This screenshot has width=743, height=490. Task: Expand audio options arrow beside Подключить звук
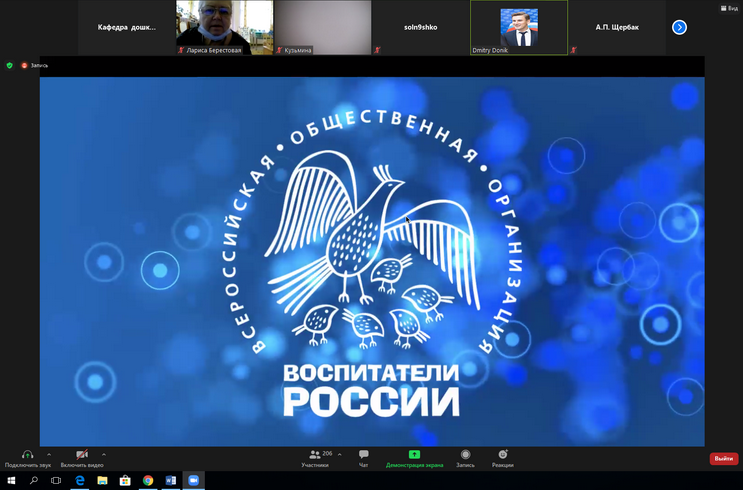[x=49, y=455]
